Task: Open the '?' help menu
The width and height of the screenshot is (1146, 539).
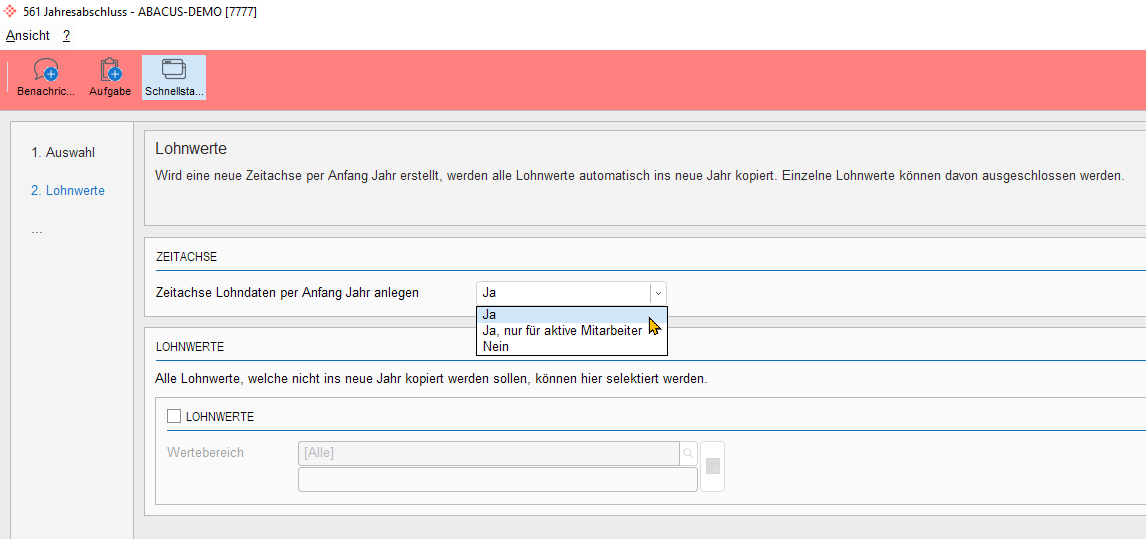Action: tap(66, 35)
